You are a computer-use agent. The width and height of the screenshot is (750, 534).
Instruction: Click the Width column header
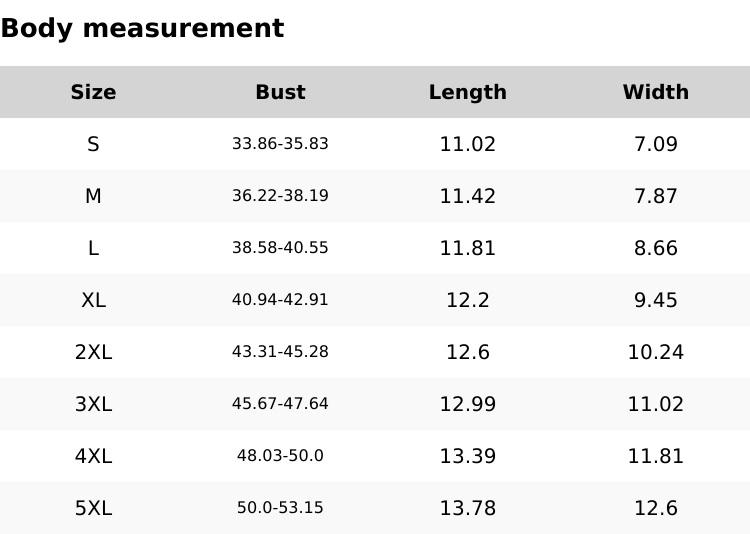point(655,92)
